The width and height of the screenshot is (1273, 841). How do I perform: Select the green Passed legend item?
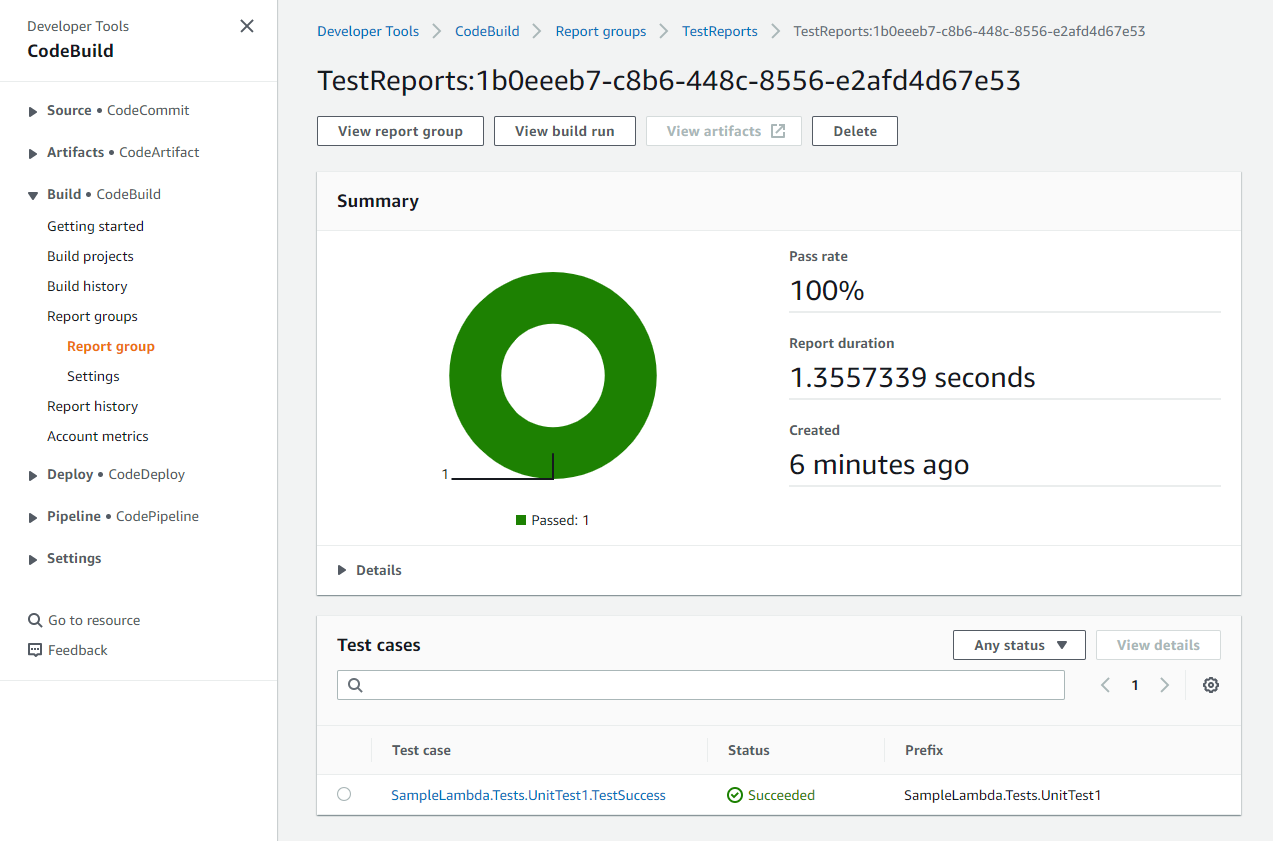552,519
